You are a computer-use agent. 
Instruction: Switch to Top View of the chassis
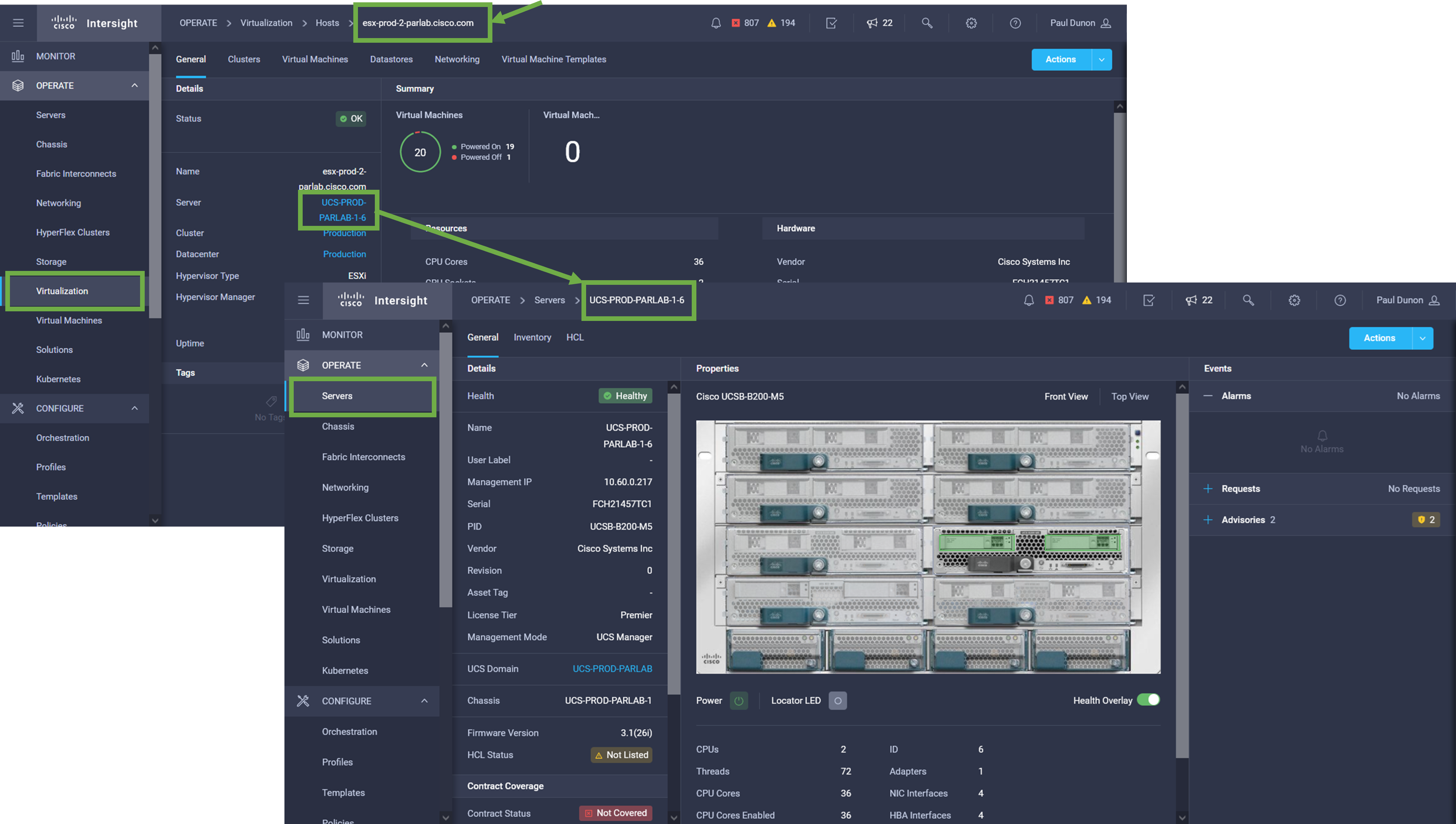click(1129, 397)
